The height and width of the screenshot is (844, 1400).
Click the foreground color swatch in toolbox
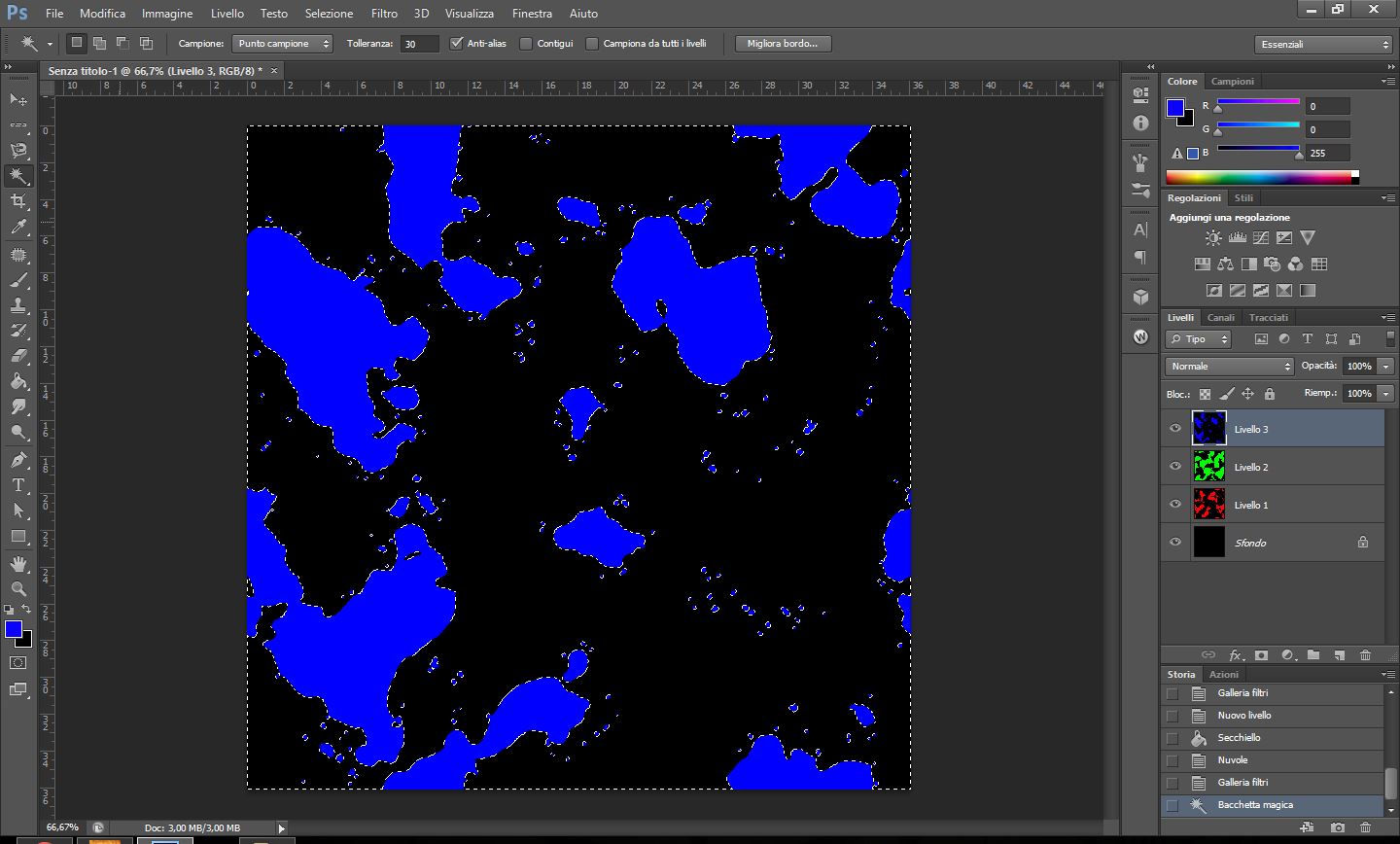click(x=14, y=630)
